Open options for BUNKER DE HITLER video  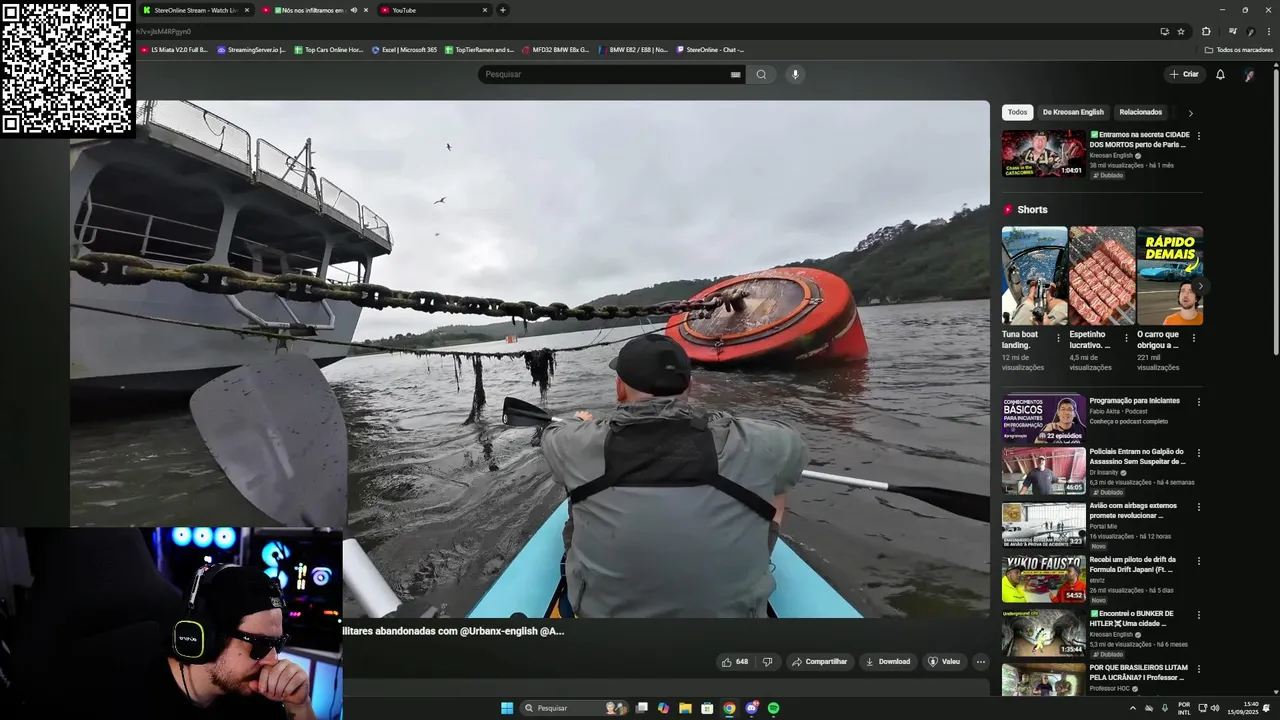click(1198, 615)
